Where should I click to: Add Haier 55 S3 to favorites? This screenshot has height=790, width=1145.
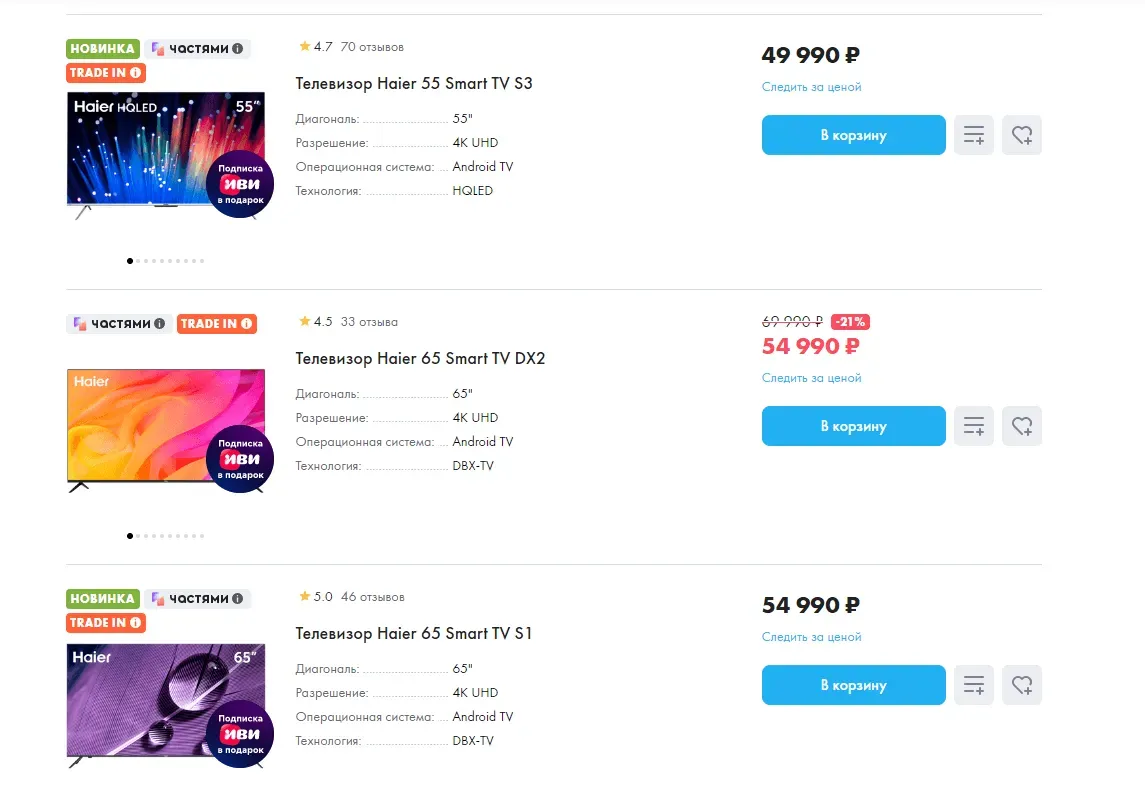(1021, 135)
